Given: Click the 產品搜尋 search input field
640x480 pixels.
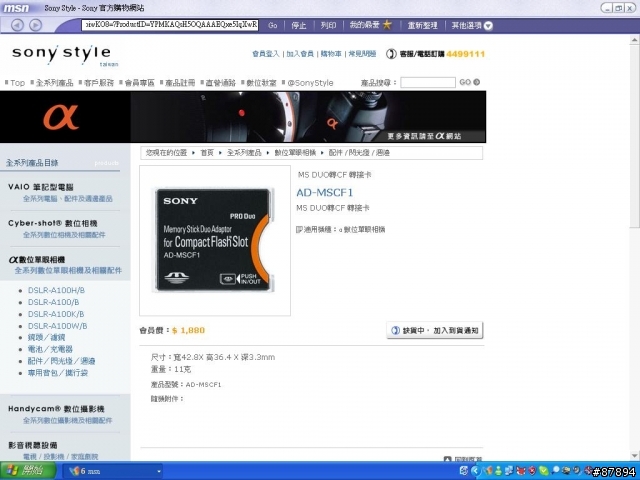Looking at the screenshot, I should click(x=428, y=82).
